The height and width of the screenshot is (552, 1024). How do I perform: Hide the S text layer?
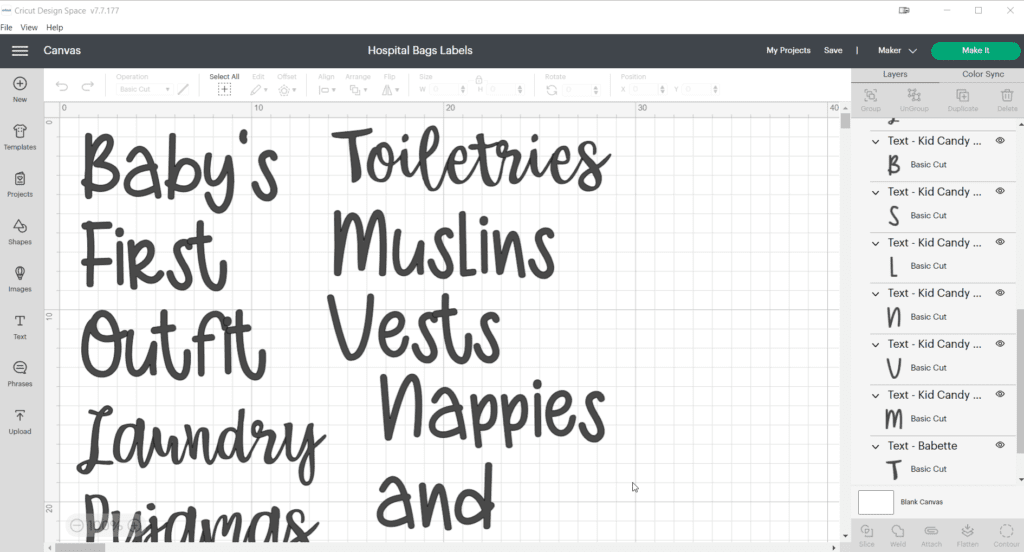(x=1000, y=191)
